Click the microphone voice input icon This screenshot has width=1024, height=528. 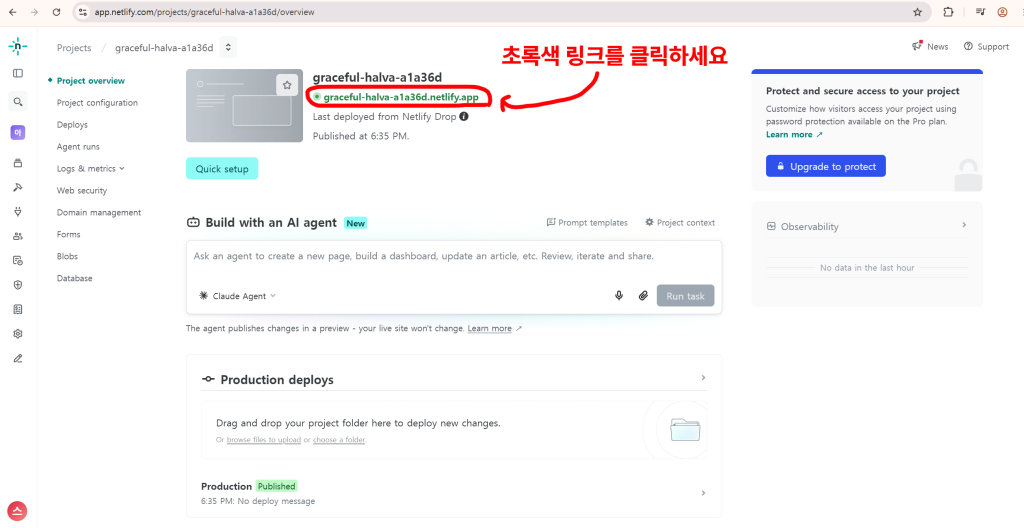point(619,296)
